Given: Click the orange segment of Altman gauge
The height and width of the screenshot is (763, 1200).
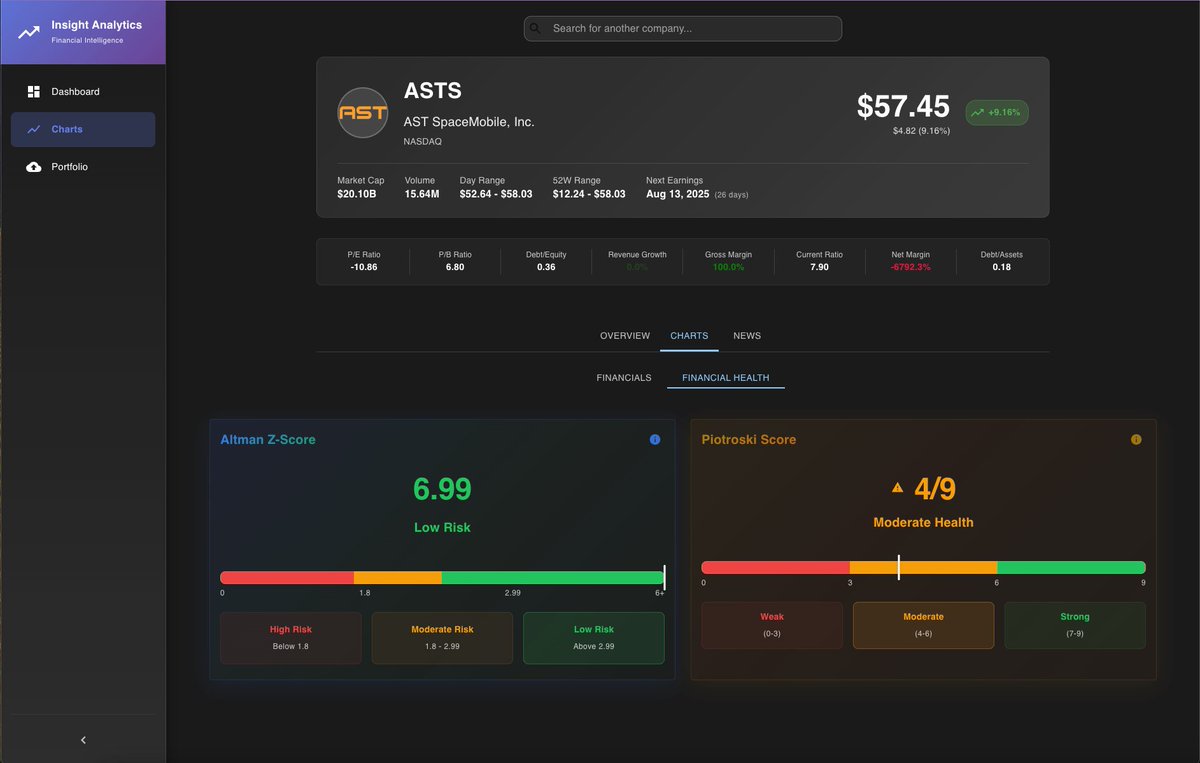Looking at the screenshot, I should [x=398, y=578].
